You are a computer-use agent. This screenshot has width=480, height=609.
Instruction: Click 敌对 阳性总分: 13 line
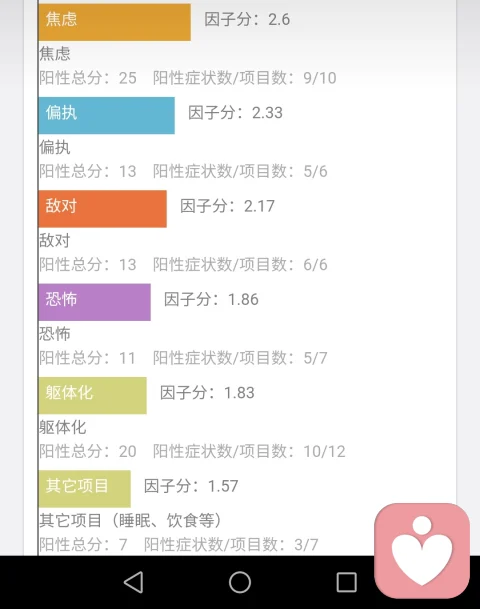click(x=88, y=264)
